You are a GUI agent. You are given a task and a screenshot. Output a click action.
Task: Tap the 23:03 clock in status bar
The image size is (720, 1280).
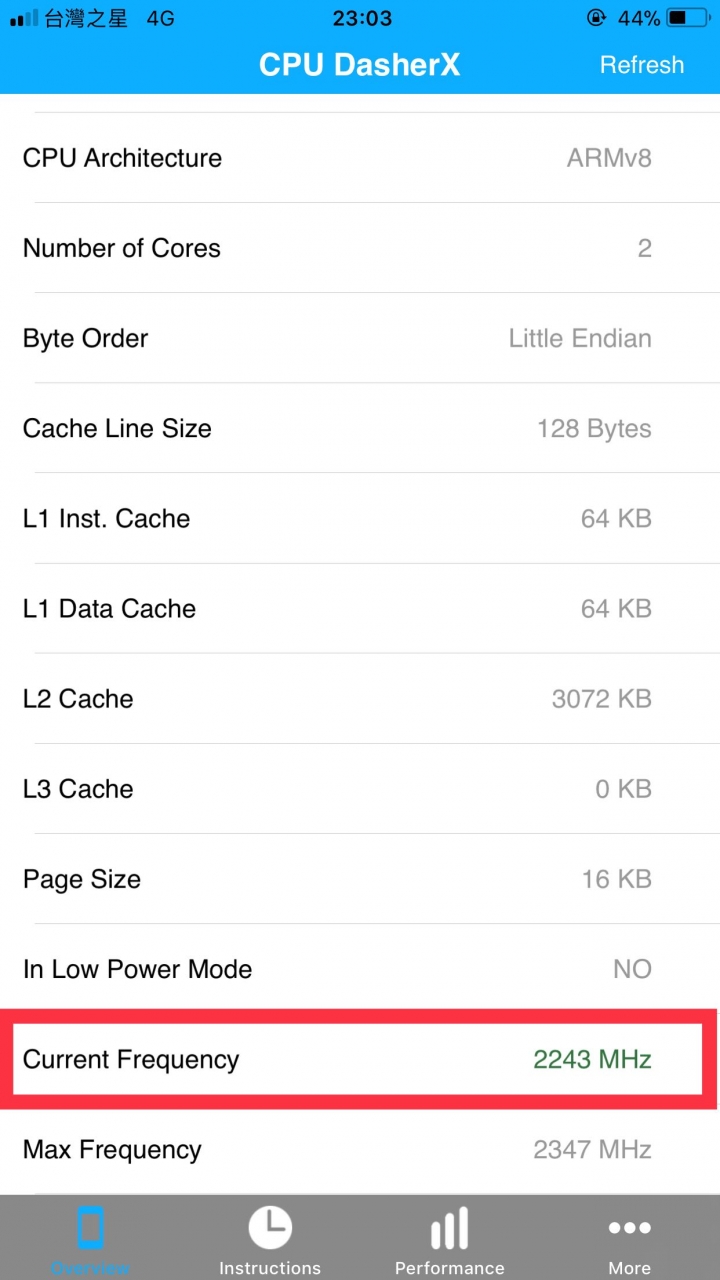(x=362, y=19)
